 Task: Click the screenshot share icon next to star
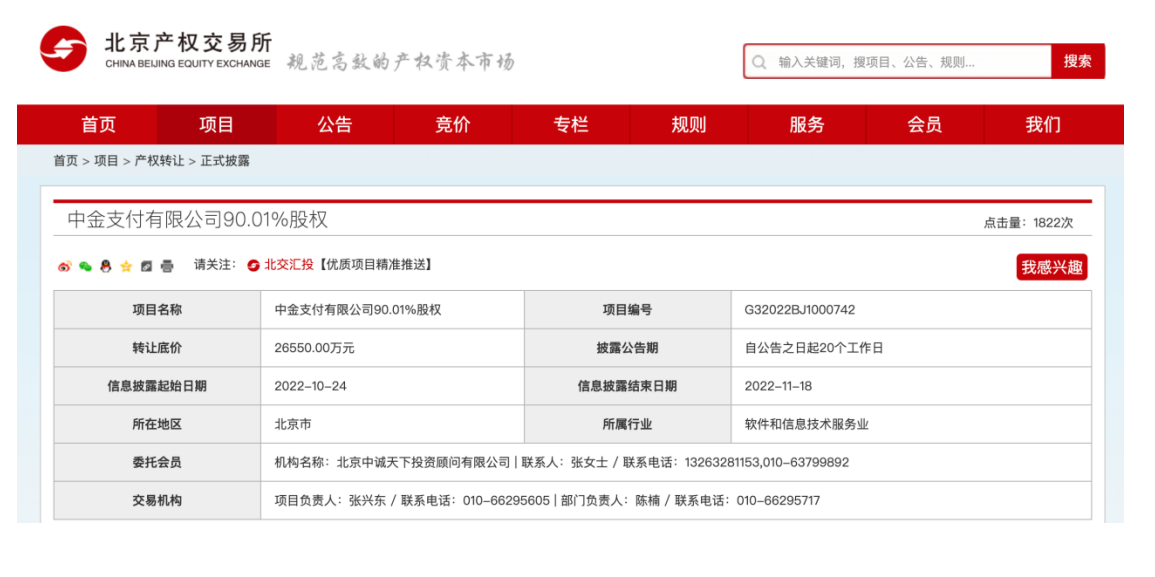point(145,267)
